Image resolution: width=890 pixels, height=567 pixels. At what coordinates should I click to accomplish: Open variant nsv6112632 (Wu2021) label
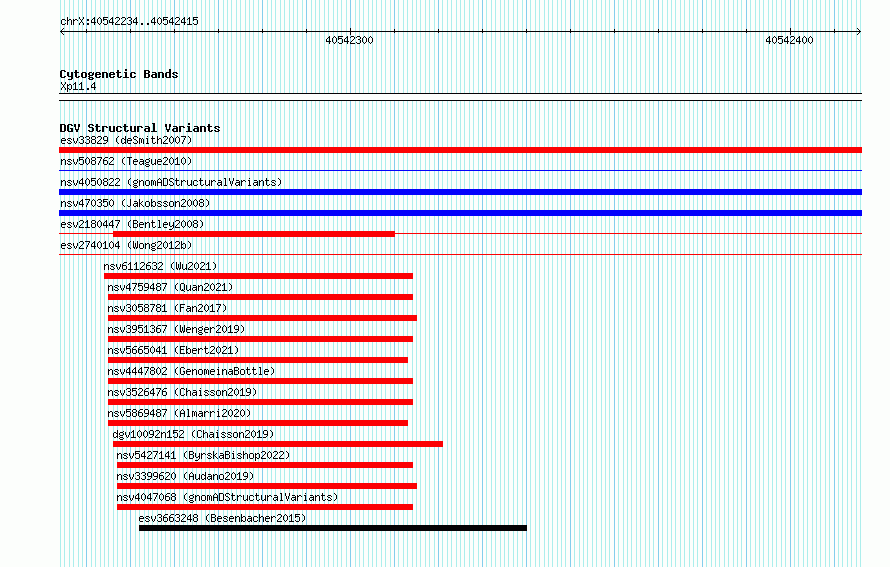click(x=160, y=266)
